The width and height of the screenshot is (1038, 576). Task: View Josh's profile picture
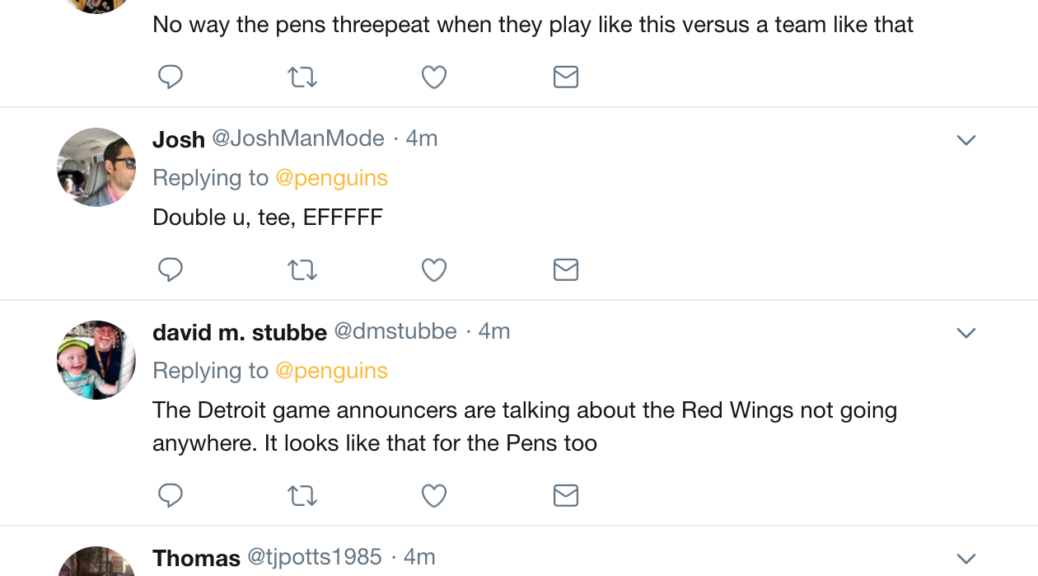(x=96, y=167)
